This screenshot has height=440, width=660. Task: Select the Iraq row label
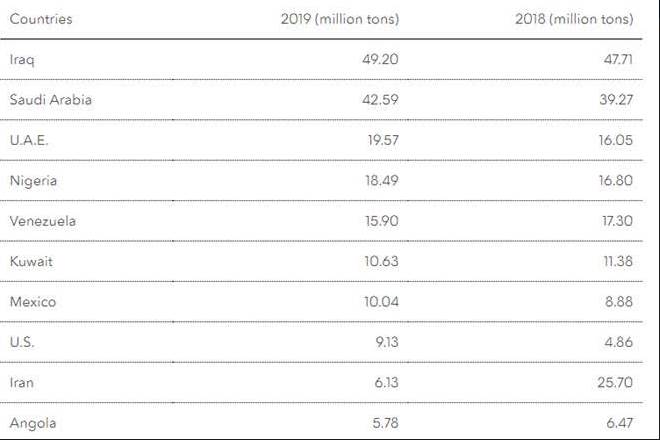tap(23, 60)
